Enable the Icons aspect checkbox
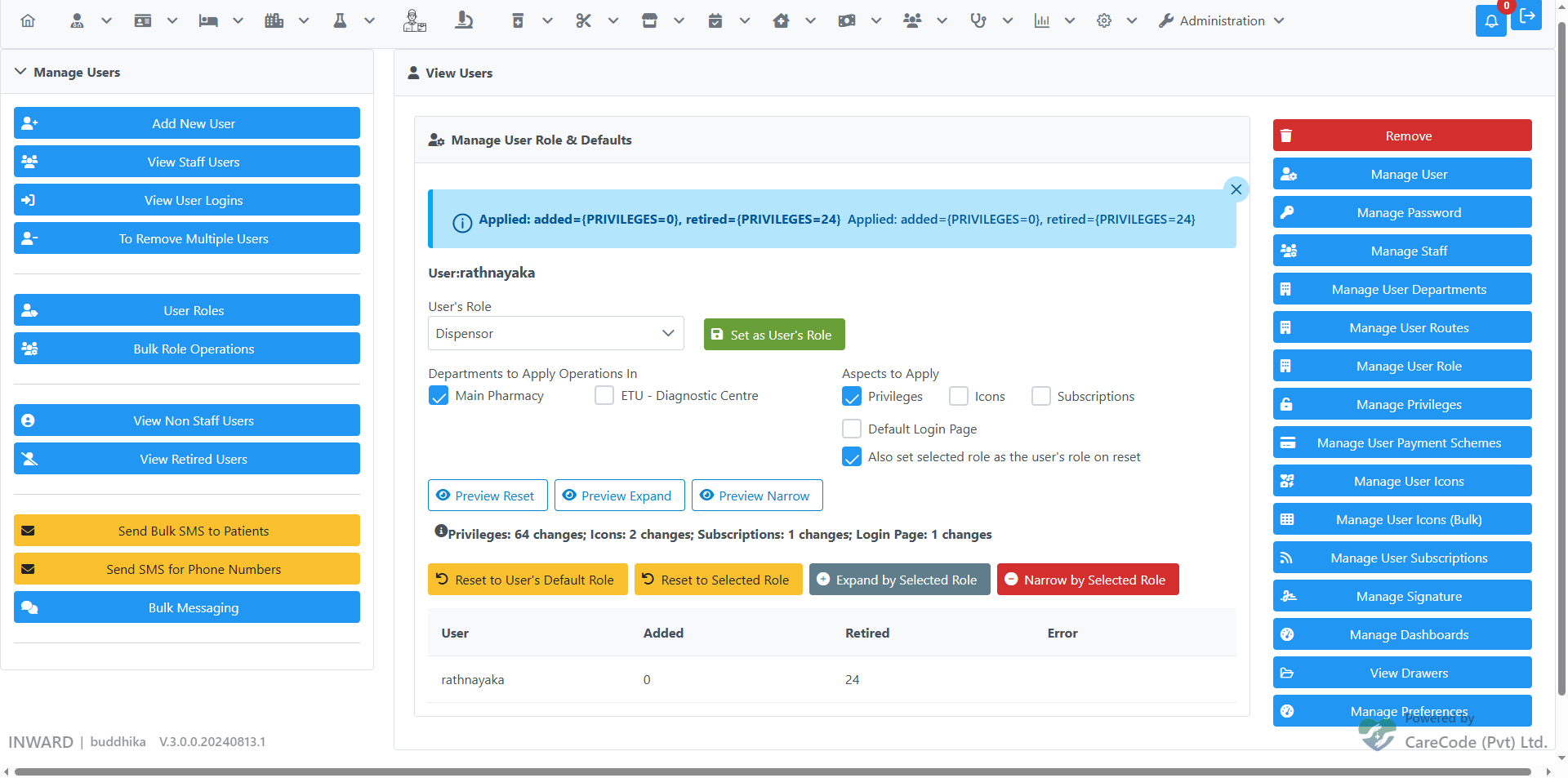 click(959, 396)
